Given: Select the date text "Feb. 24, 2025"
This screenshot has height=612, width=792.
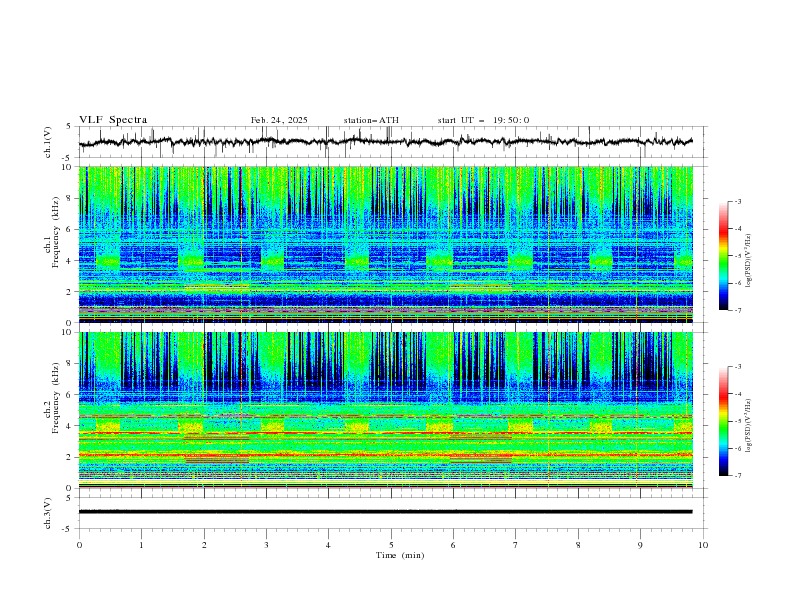Looking at the screenshot, I should click(279, 120).
